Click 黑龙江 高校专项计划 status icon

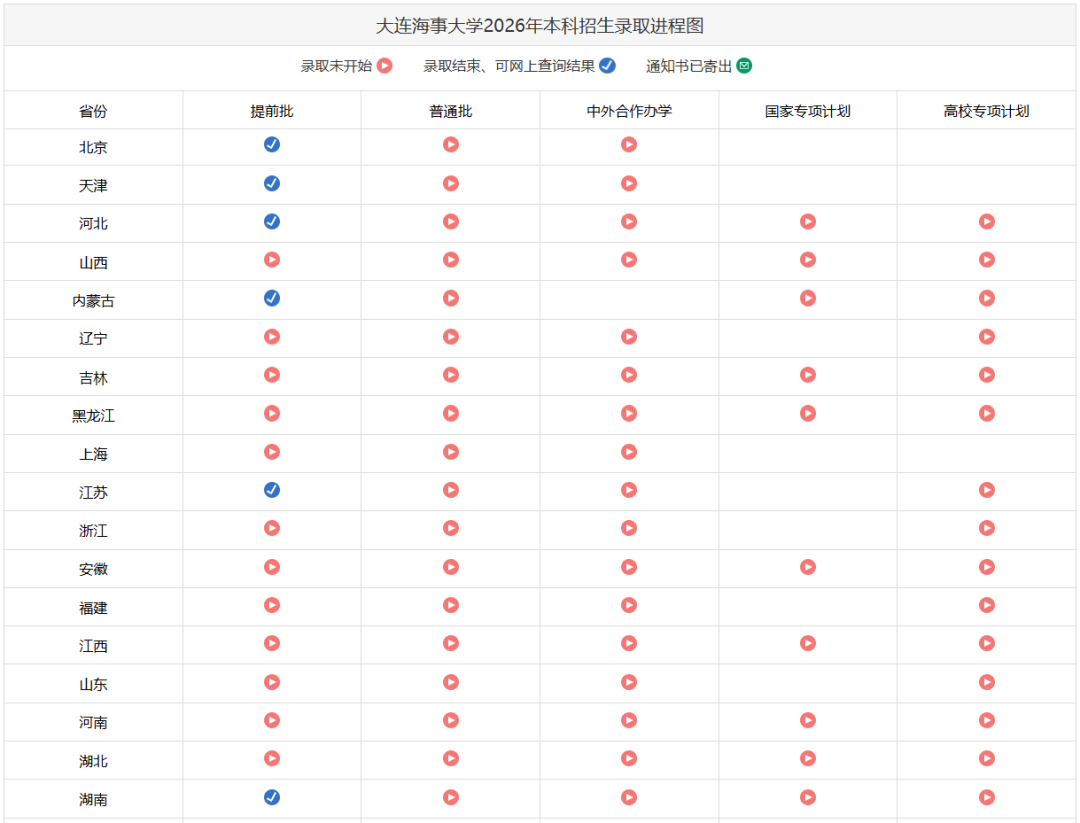pos(987,413)
